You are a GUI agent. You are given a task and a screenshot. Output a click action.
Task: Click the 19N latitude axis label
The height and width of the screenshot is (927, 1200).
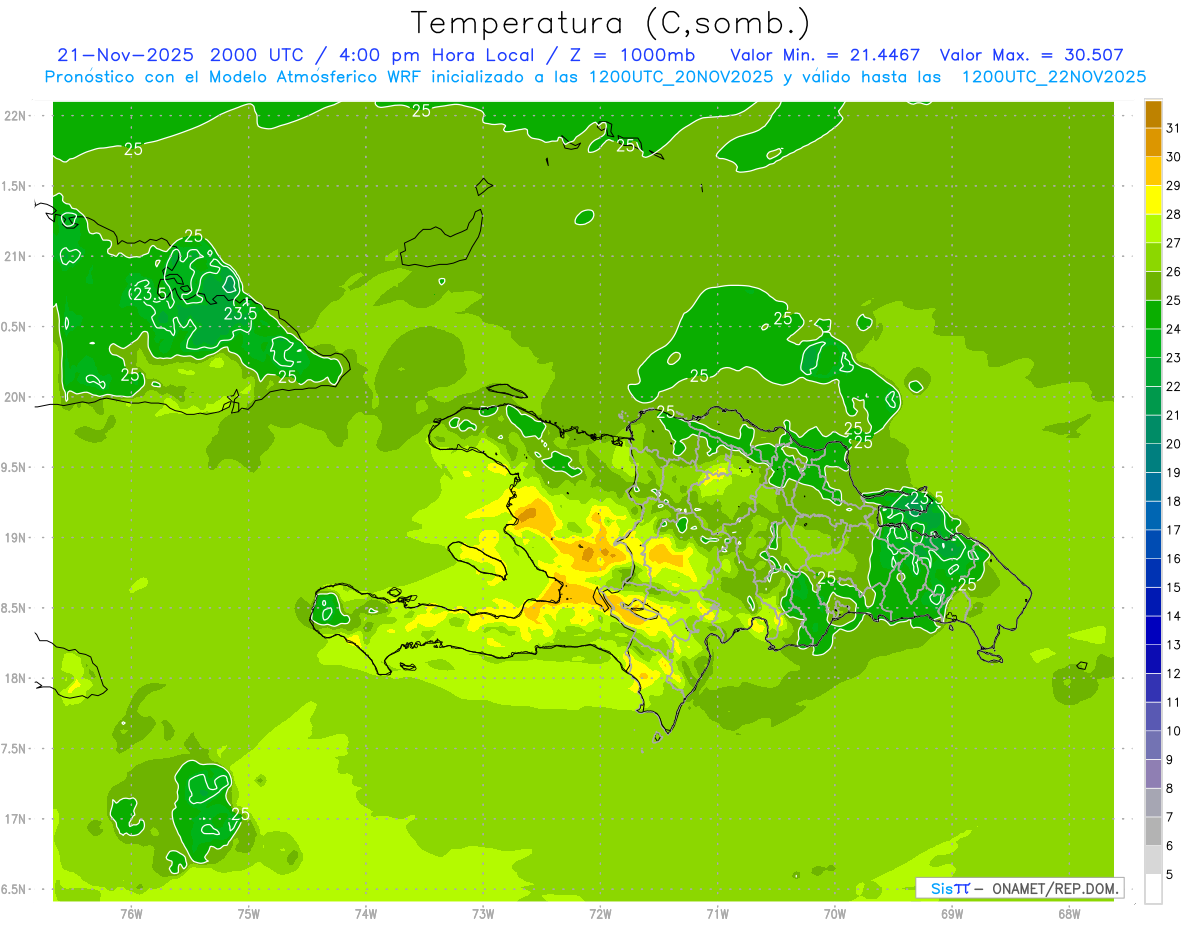pyautogui.click(x=15, y=537)
